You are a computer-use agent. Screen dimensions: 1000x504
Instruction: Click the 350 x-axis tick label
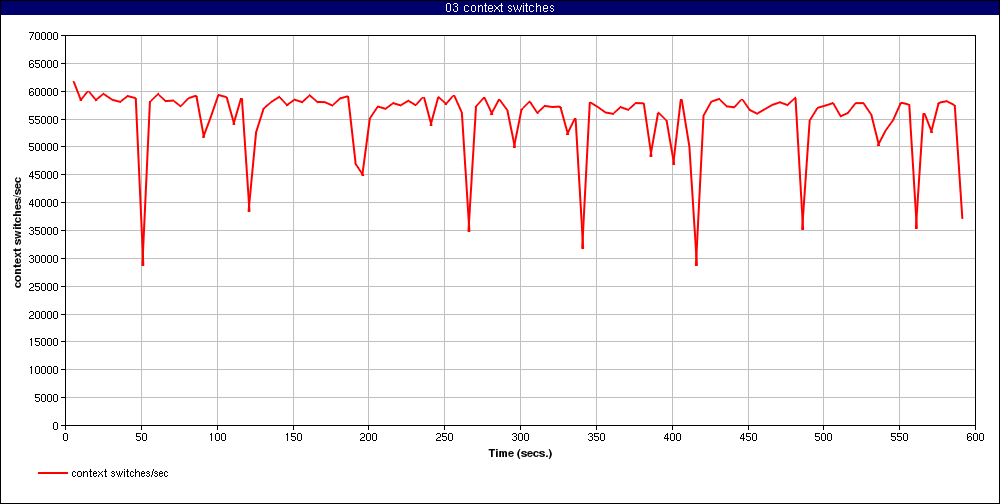click(x=596, y=437)
